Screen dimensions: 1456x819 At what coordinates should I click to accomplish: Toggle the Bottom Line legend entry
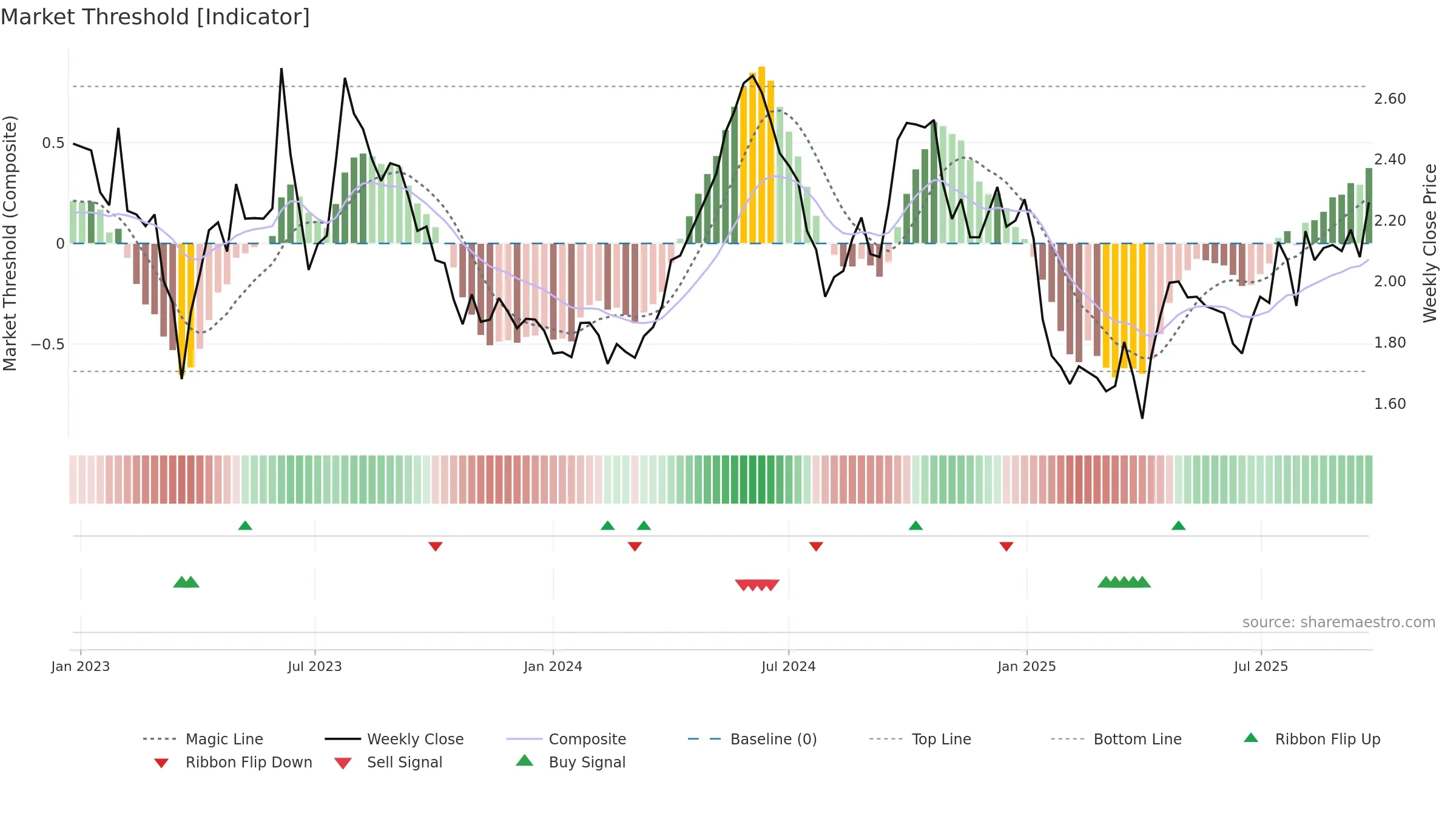[x=1116, y=739]
